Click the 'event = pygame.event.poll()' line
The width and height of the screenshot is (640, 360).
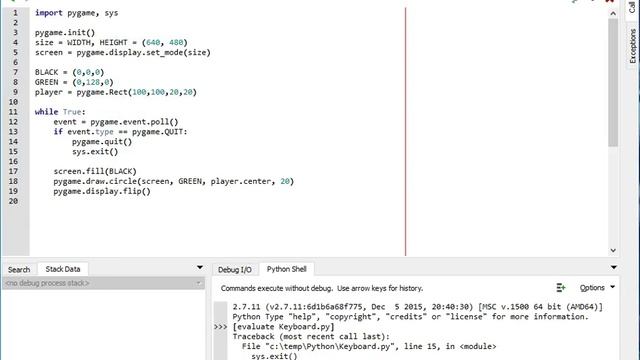coord(116,122)
